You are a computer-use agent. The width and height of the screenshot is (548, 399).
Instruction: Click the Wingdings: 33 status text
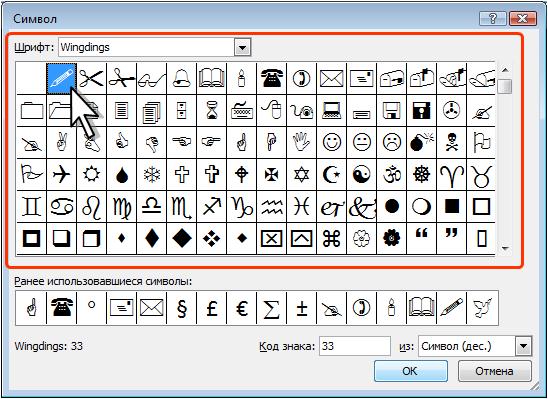(x=49, y=346)
